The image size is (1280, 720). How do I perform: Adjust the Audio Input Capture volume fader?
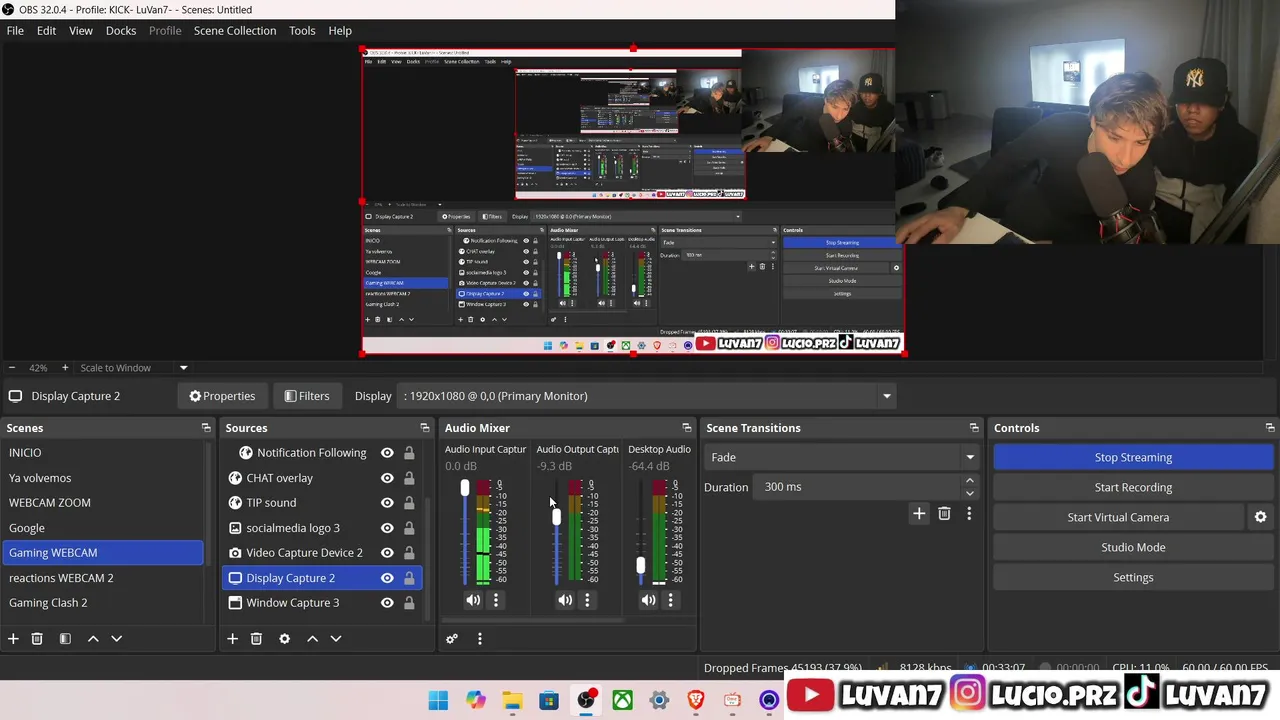coord(464,488)
